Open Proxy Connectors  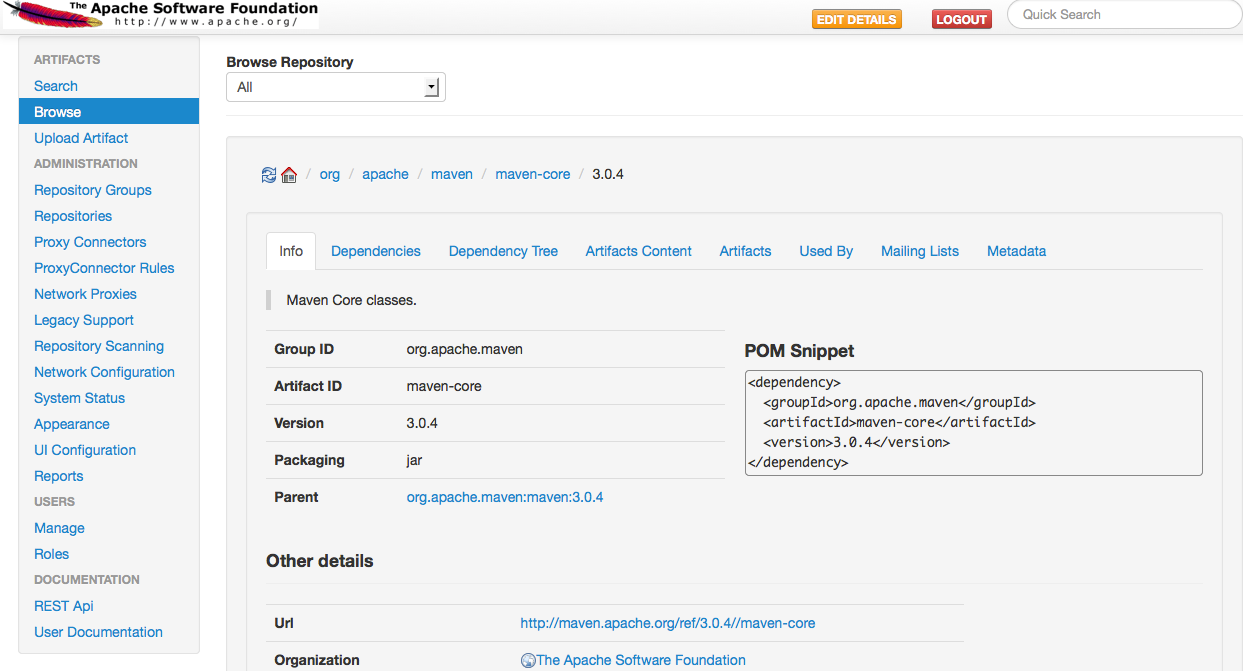pos(90,242)
